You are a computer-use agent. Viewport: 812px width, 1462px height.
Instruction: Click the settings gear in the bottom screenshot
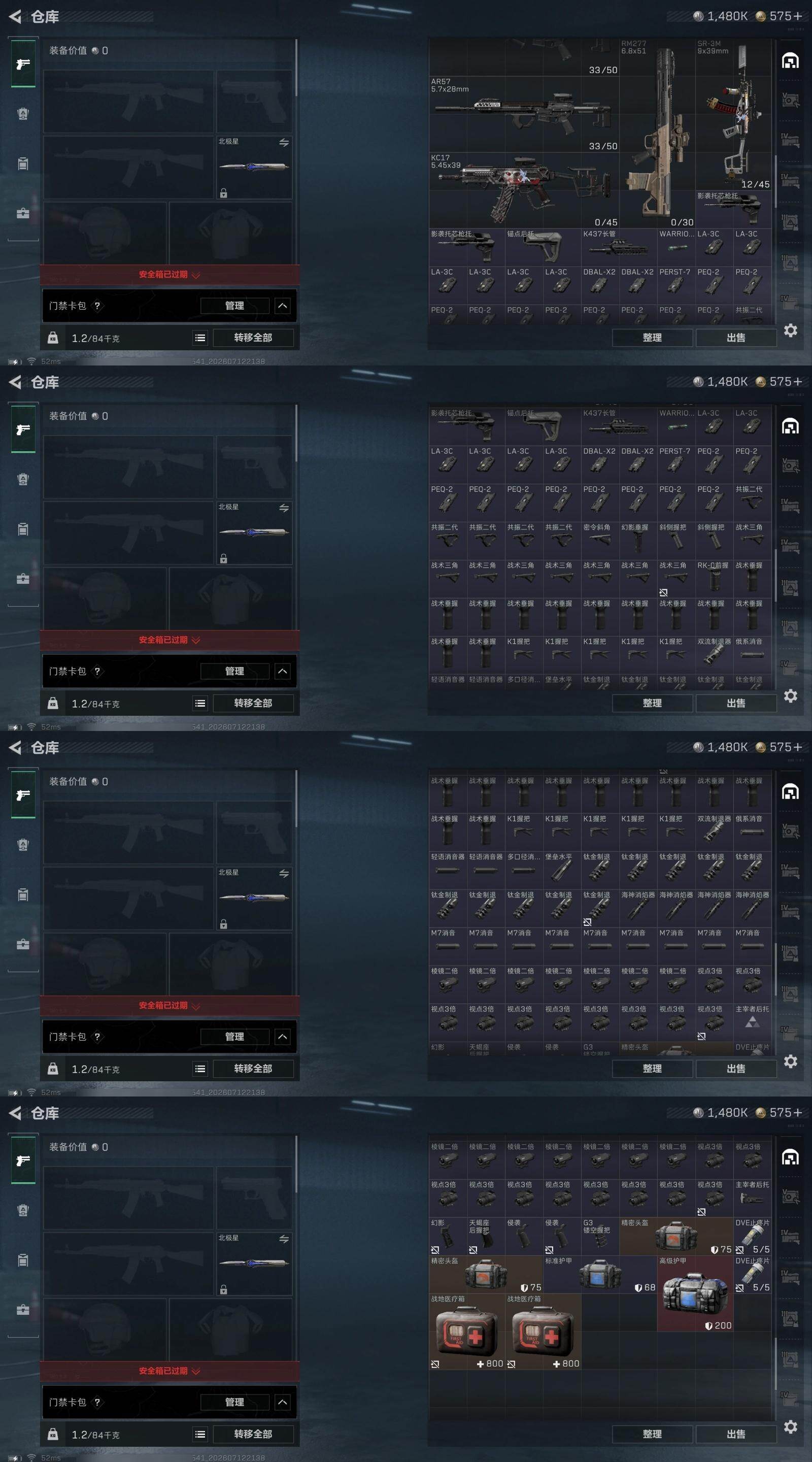791,1426
